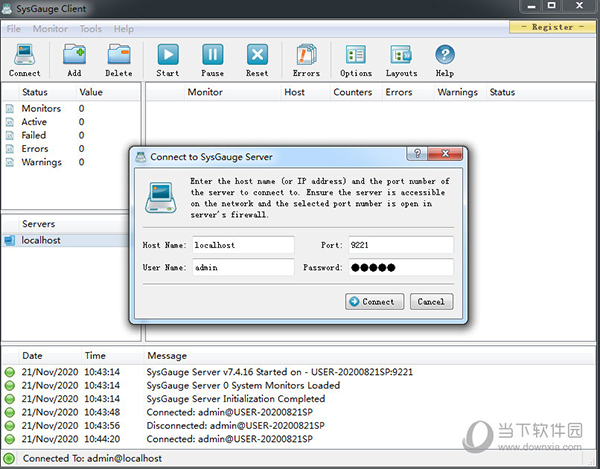Click the 'Active' status row label

[34, 122]
